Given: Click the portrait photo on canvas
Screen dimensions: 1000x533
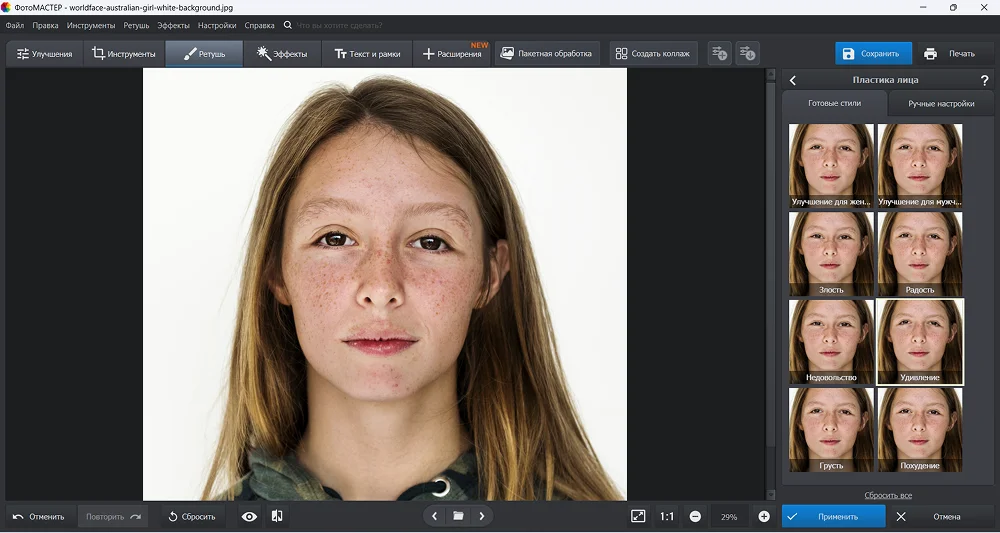Looking at the screenshot, I should point(385,284).
